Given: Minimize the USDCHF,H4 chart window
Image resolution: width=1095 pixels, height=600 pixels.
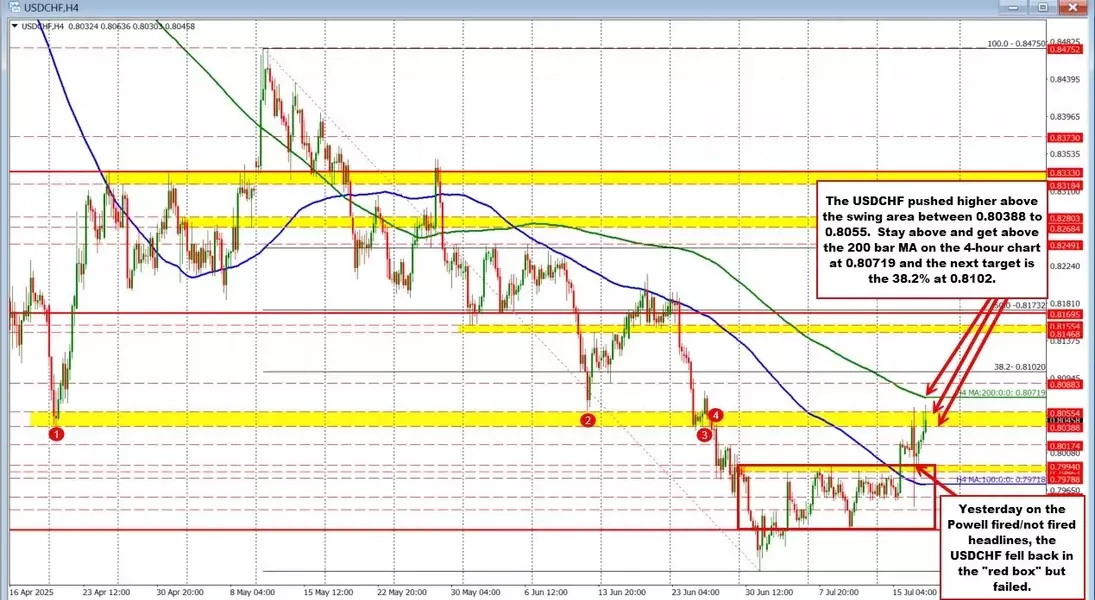Looking at the screenshot, I should [1012, 8].
